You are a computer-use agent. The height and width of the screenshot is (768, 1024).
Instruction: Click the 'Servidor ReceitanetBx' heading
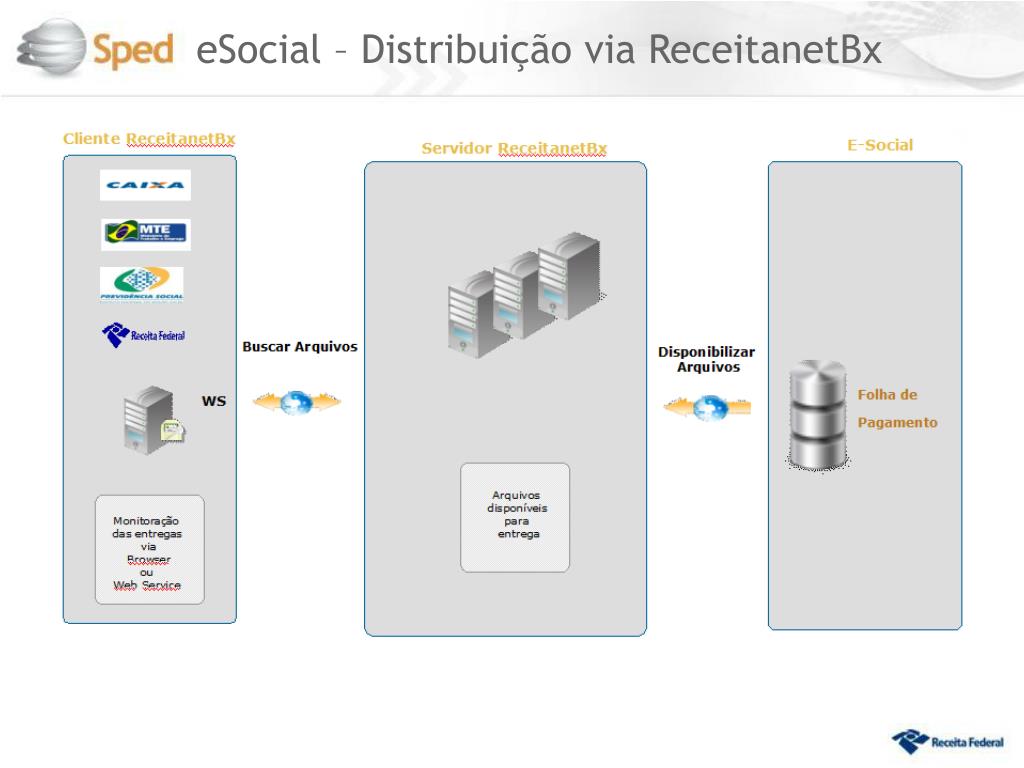click(x=515, y=148)
